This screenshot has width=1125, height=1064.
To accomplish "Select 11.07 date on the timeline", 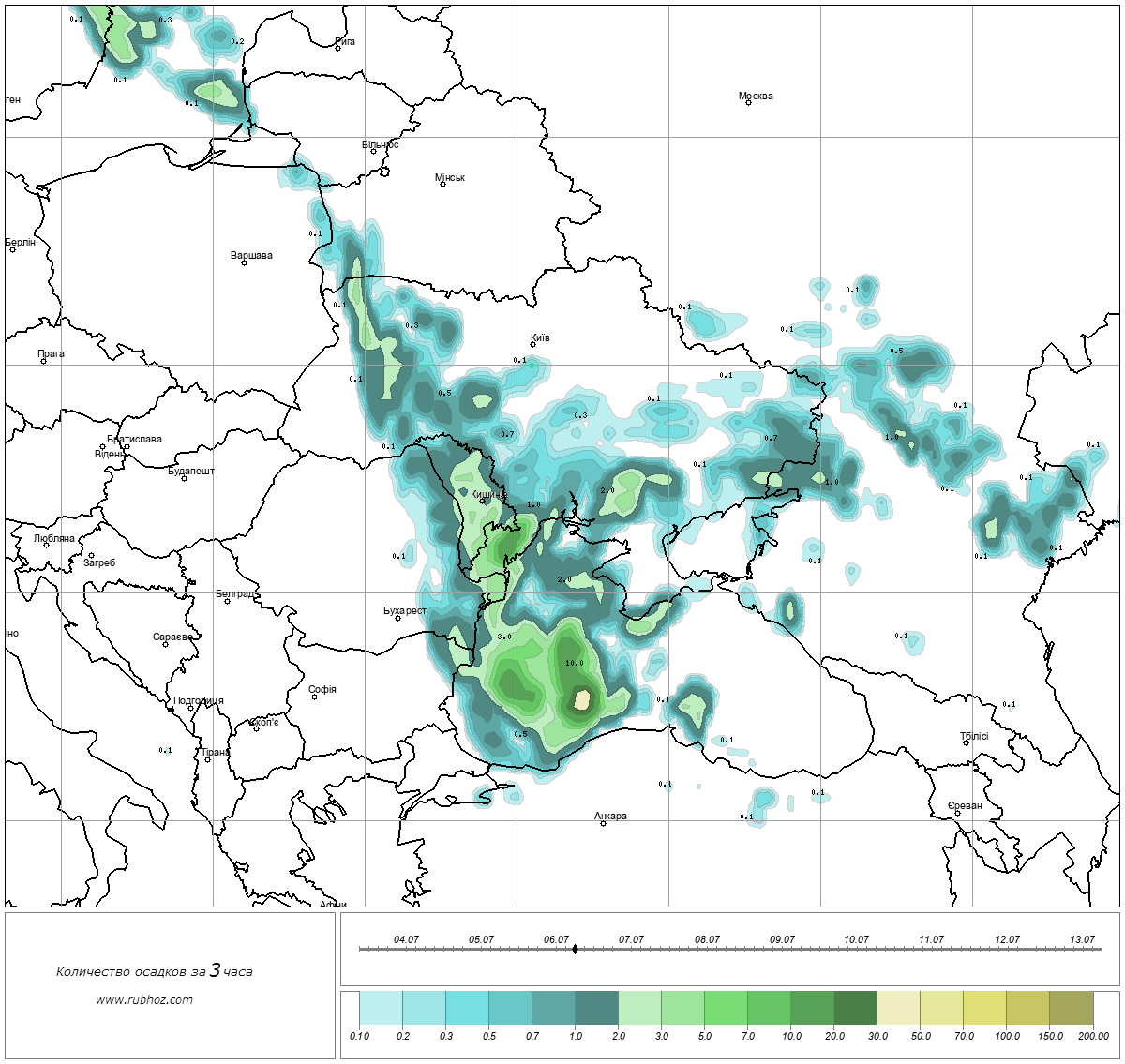I will (x=931, y=939).
